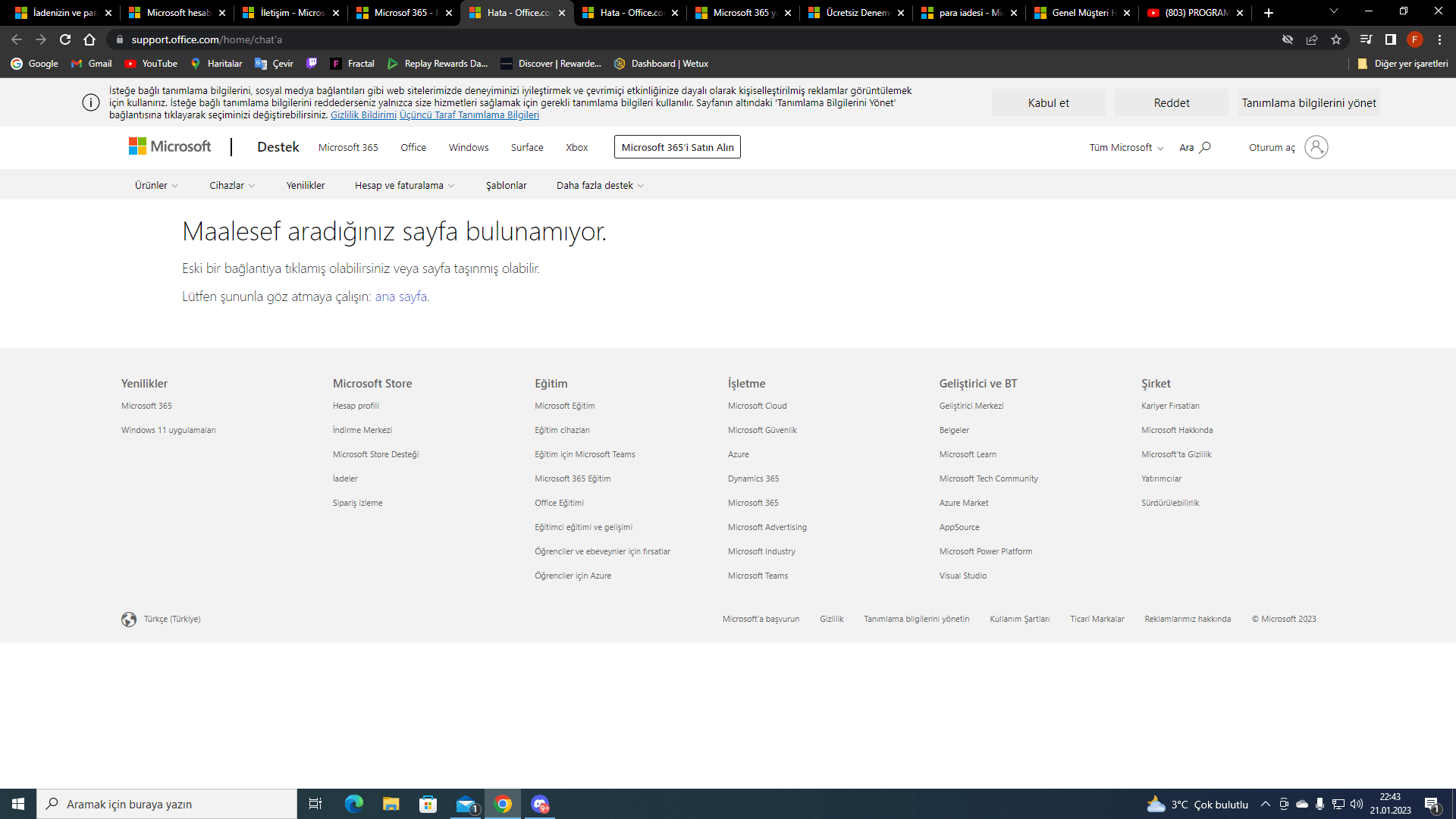Click the globe language icon
This screenshot has height=819, width=1456.
pos(129,620)
